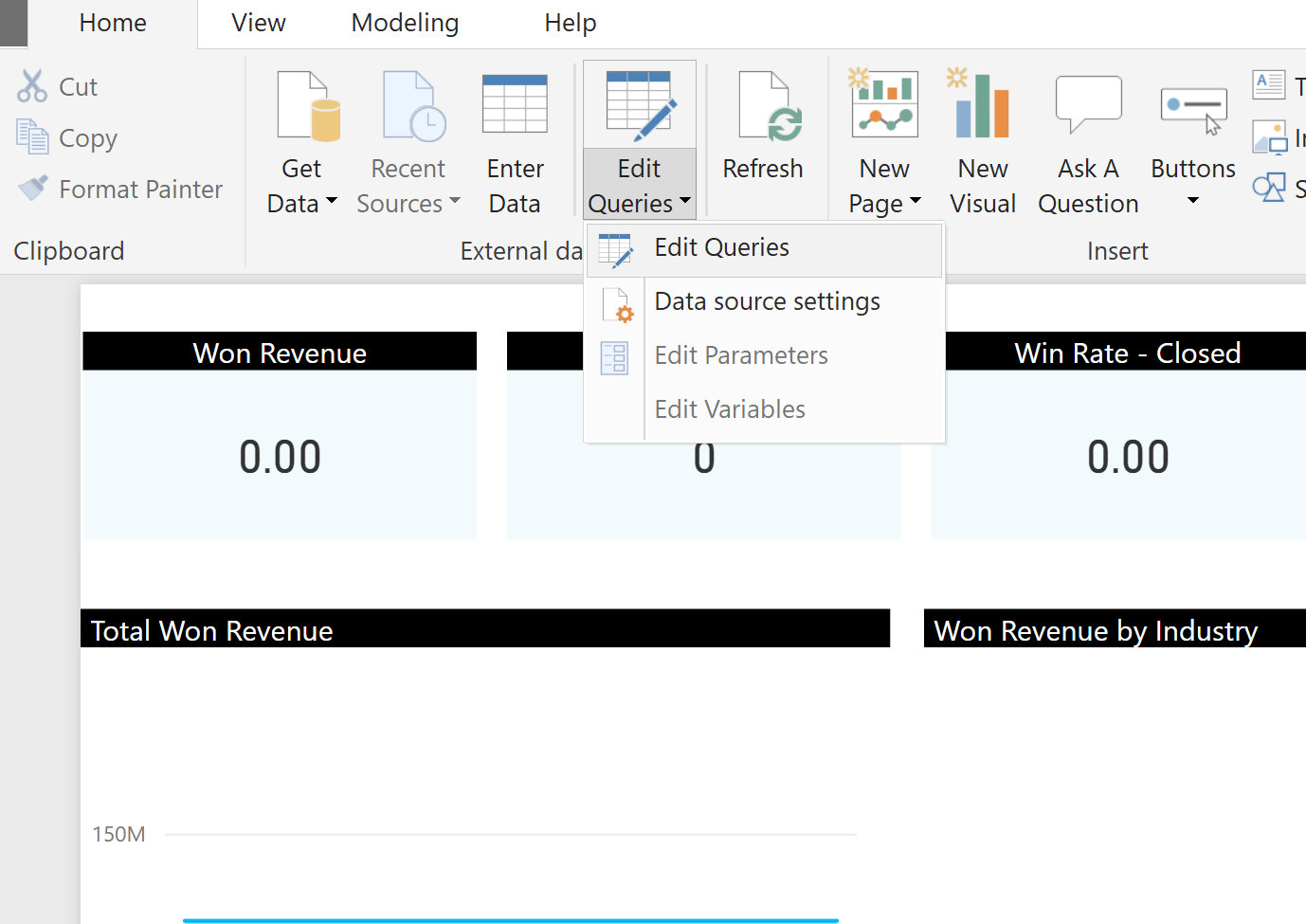The image size is (1306, 924).
Task: Select Edit Queries from the menu
Action: click(721, 247)
